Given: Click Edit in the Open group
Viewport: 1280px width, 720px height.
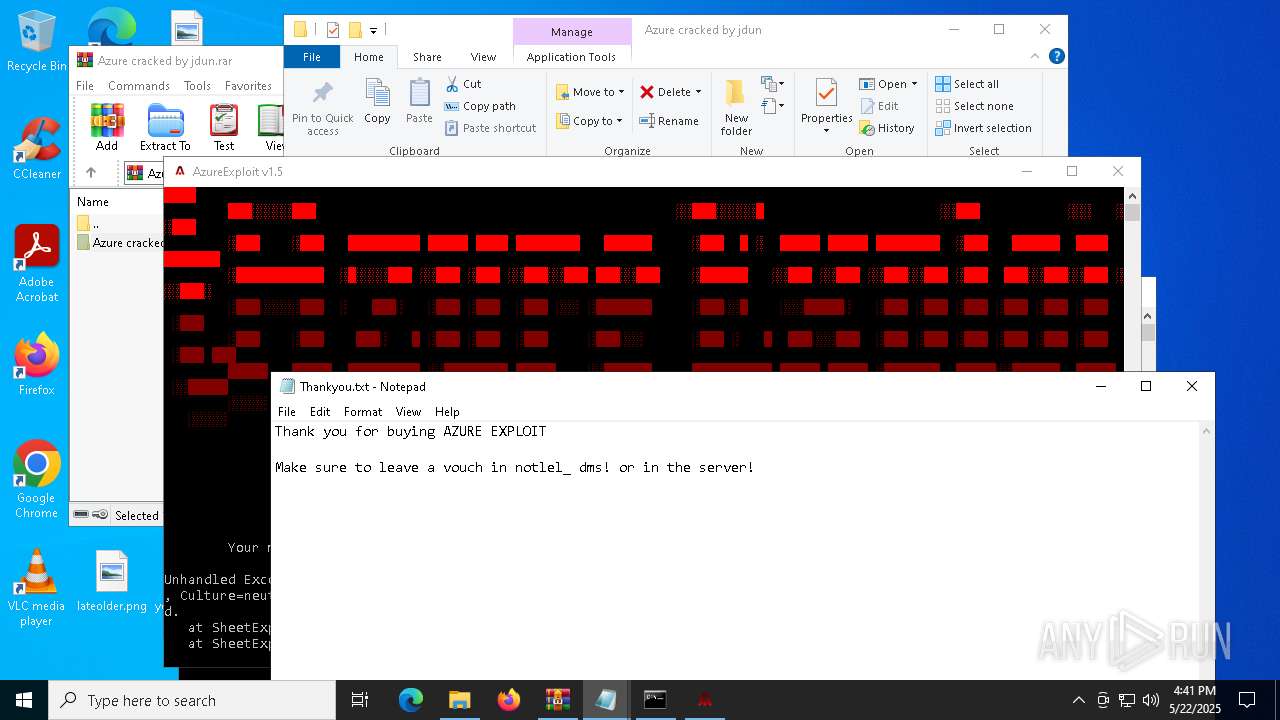Looking at the screenshot, I should (x=879, y=106).
